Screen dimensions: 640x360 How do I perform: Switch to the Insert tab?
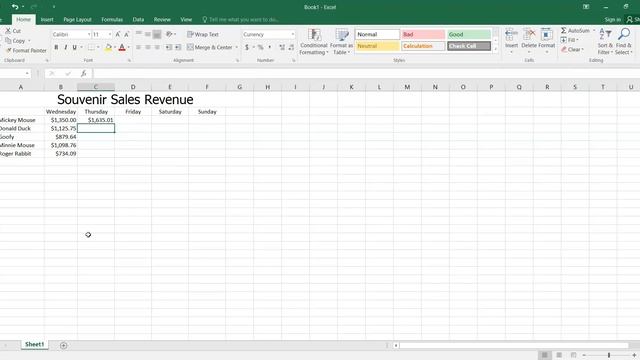coord(47,19)
